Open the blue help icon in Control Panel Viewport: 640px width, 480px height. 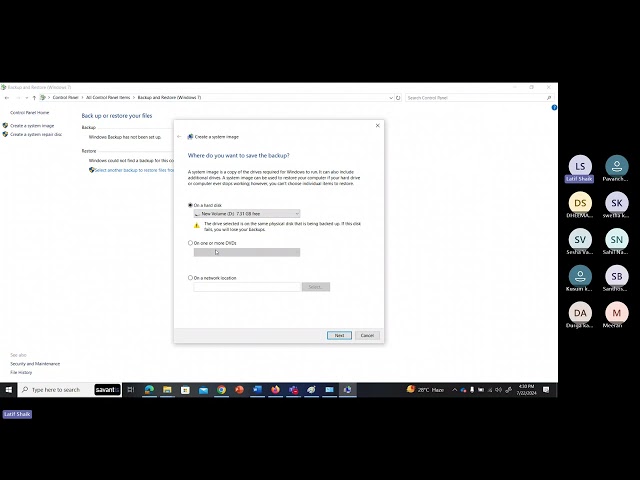point(554,108)
